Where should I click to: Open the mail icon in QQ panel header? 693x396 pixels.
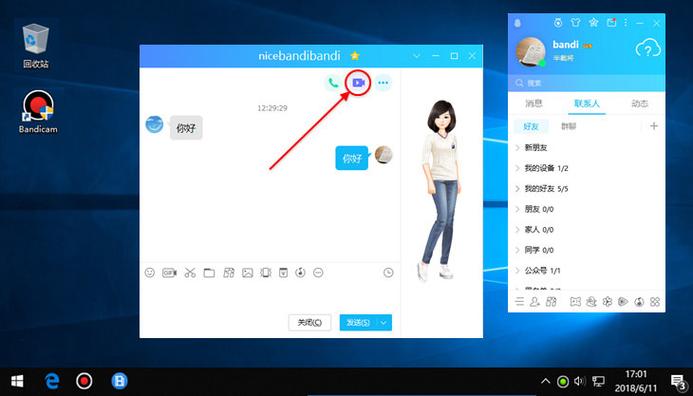[x=611, y=23]
